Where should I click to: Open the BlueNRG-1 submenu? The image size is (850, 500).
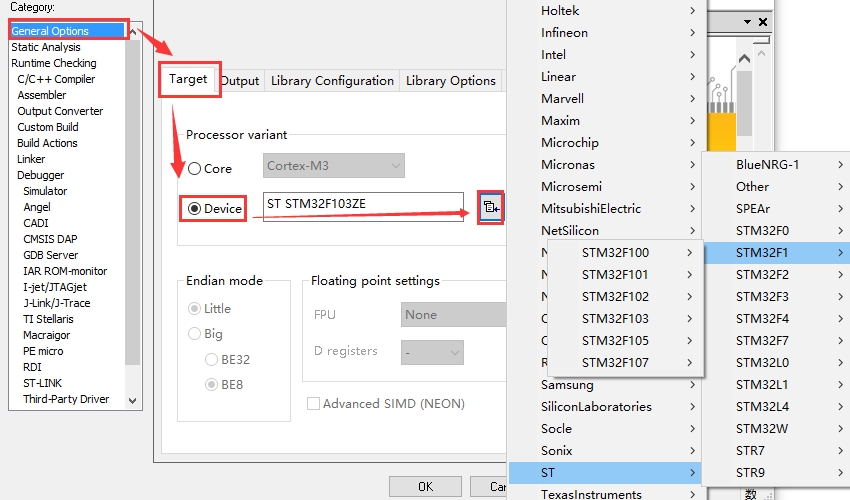click(776, 165)
